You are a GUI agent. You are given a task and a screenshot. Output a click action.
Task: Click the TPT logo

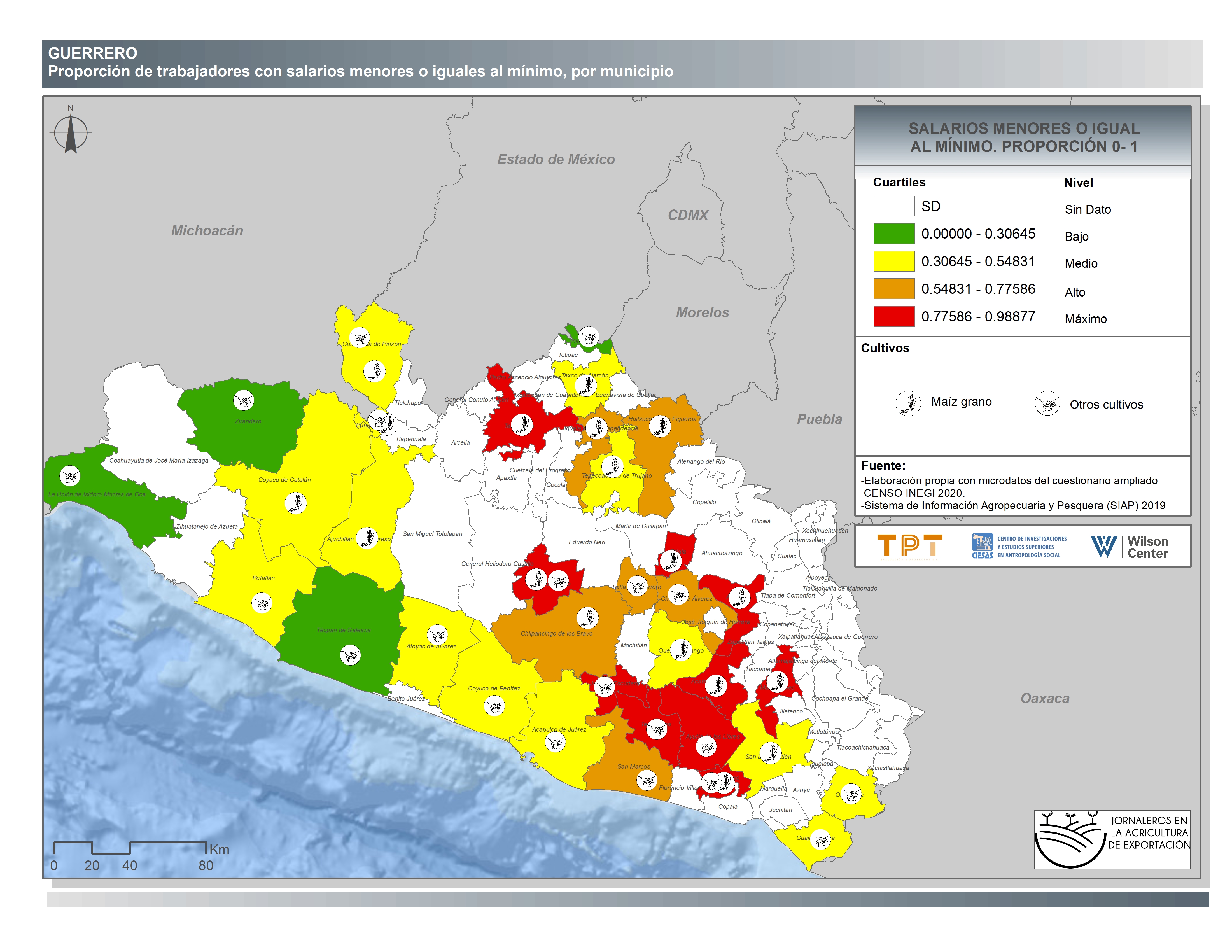(909, 546)
